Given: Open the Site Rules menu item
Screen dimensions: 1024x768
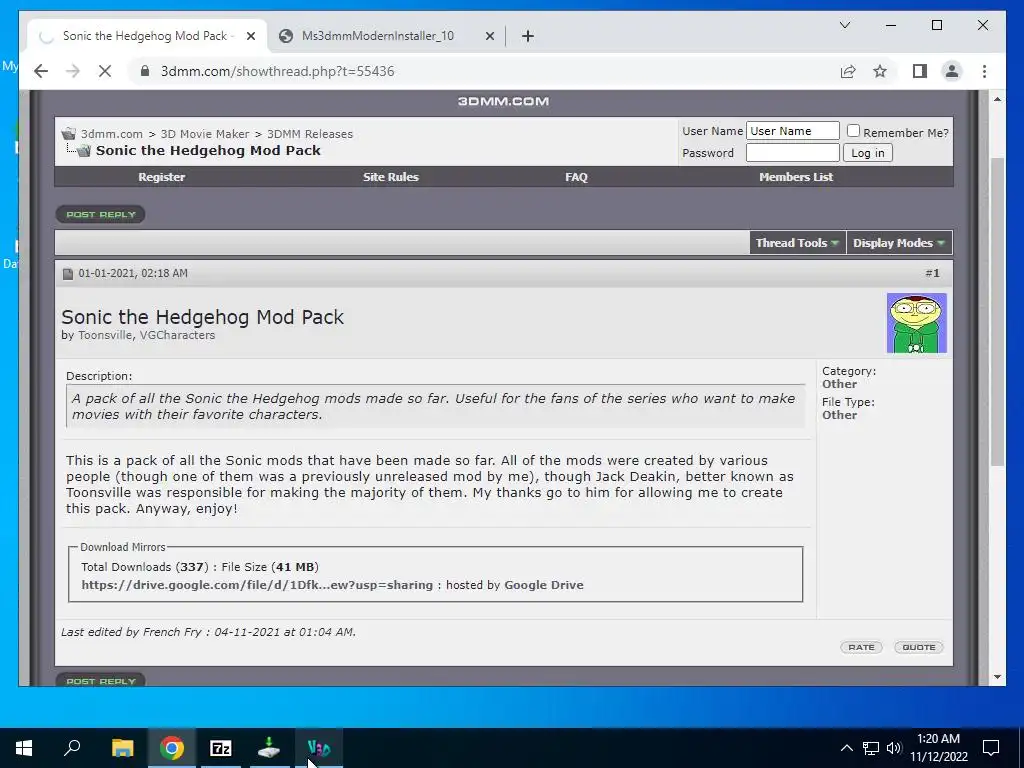Looking at the screenshot, I should pyautogui.click(x=391, y=177).
